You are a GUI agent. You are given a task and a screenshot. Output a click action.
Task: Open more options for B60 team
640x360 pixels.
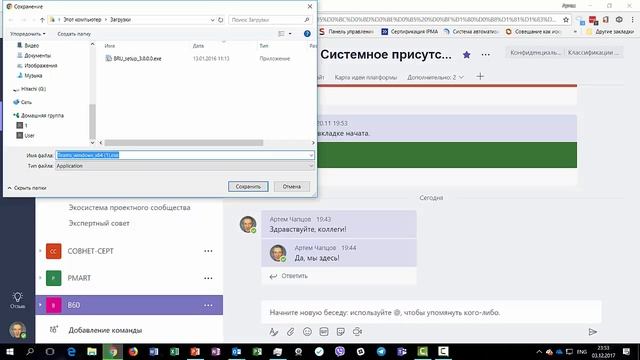pos(208,305)
